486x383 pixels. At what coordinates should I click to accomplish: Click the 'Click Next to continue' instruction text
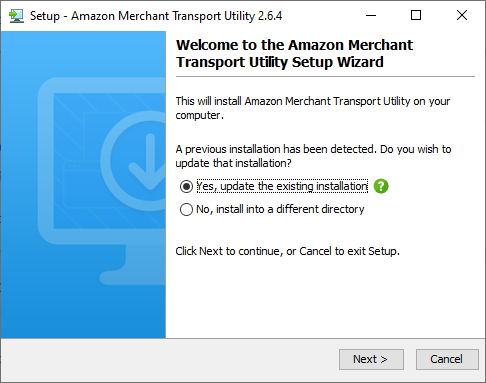(287, 251)
